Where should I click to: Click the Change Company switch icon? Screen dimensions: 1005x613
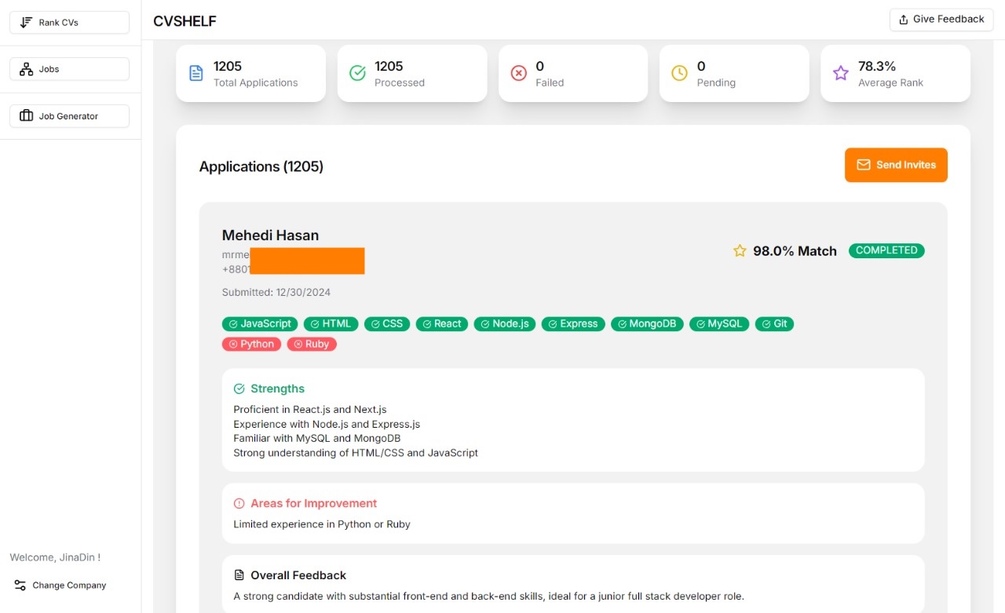pyautogui.click(x=20, y=585)
